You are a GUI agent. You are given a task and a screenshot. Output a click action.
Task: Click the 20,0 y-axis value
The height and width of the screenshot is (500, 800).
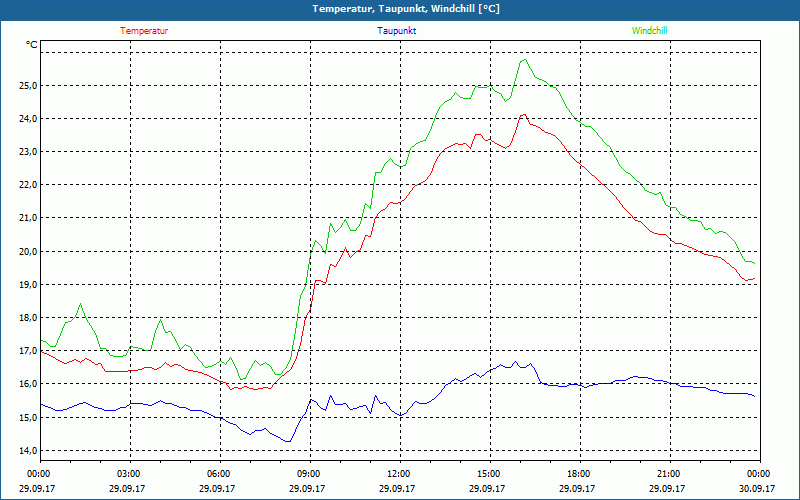point(28,252)
